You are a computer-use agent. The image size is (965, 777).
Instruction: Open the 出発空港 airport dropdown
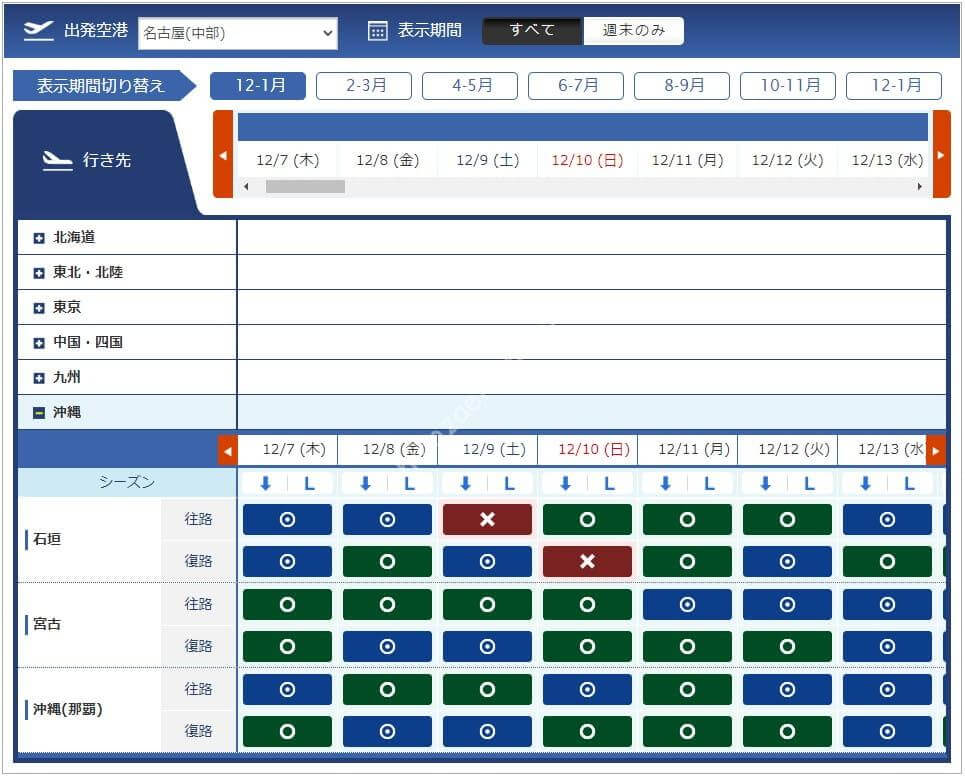pos(238,33)
